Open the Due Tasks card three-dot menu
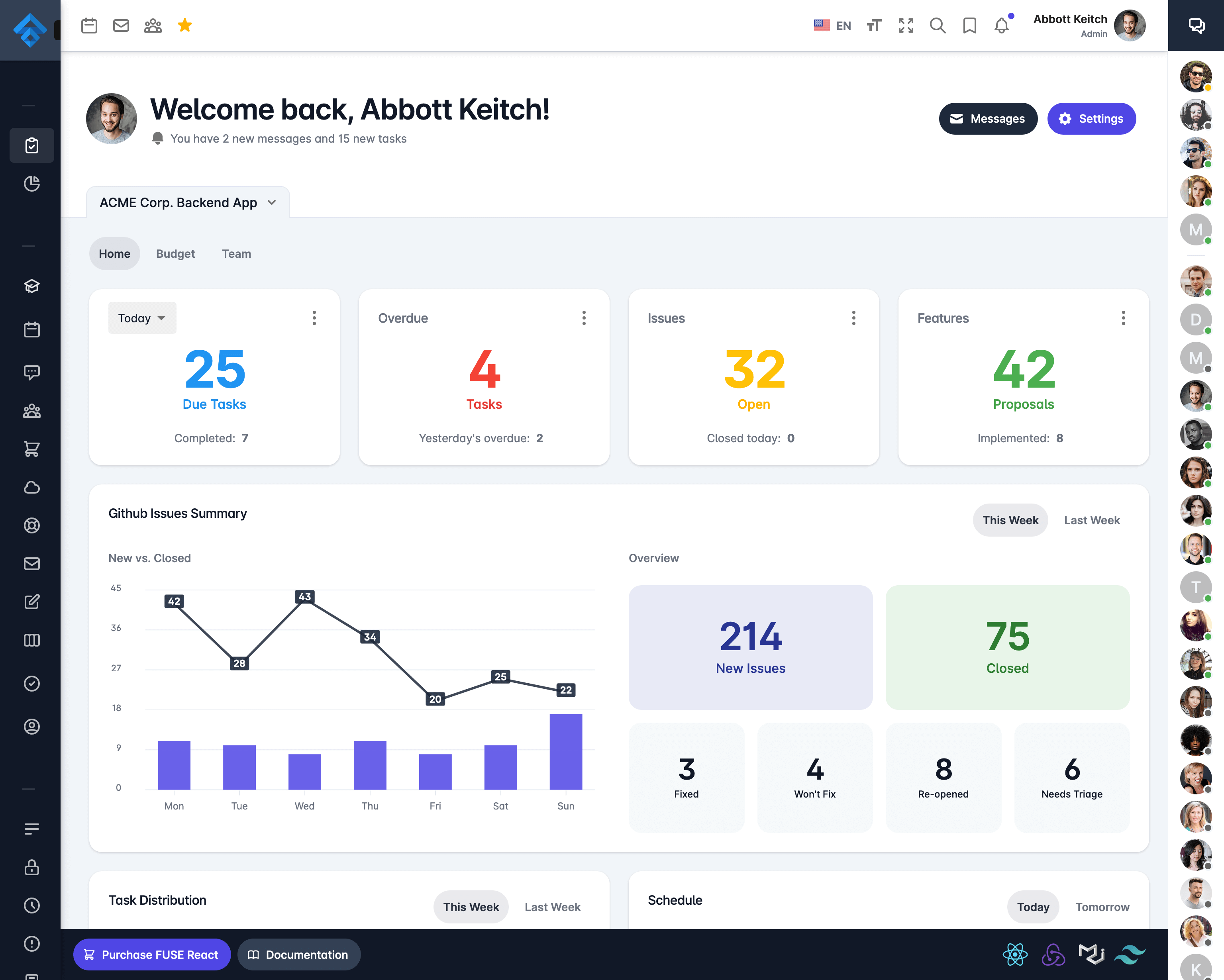The image size is (1224, 980). point(314,318)
